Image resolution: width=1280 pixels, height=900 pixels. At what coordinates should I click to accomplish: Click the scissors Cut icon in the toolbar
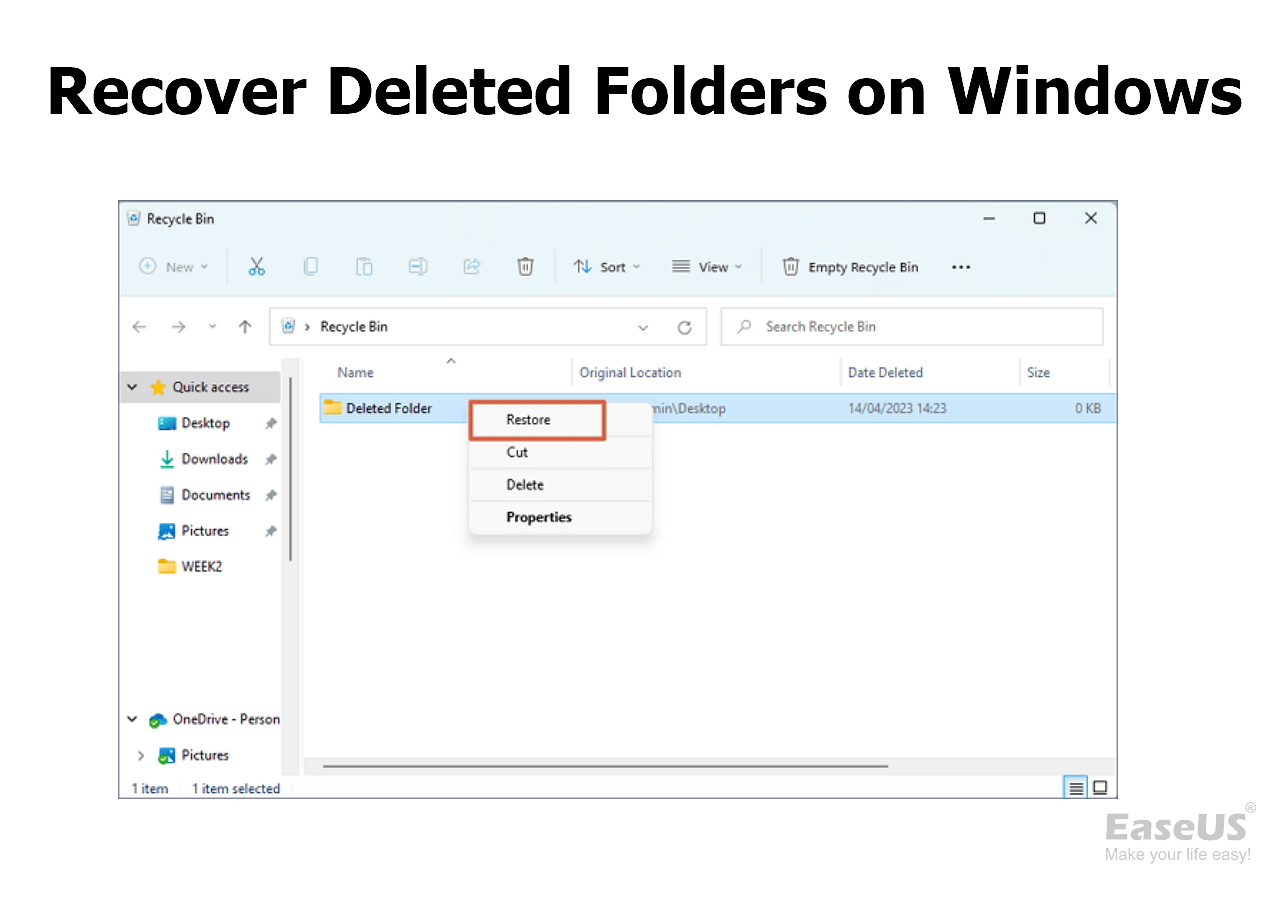tap(257, 266)
